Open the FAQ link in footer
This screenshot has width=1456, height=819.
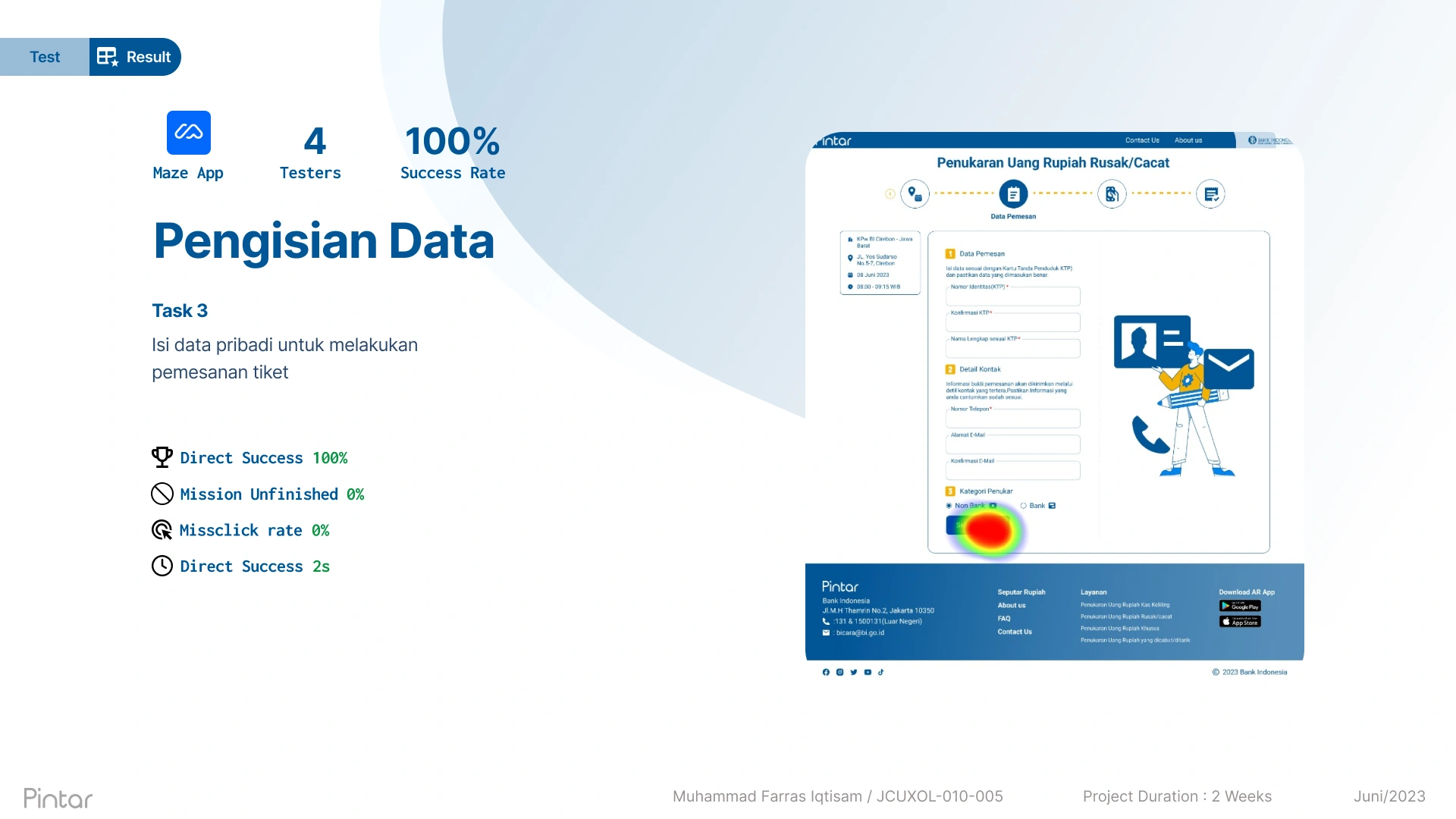(1004, 619)
